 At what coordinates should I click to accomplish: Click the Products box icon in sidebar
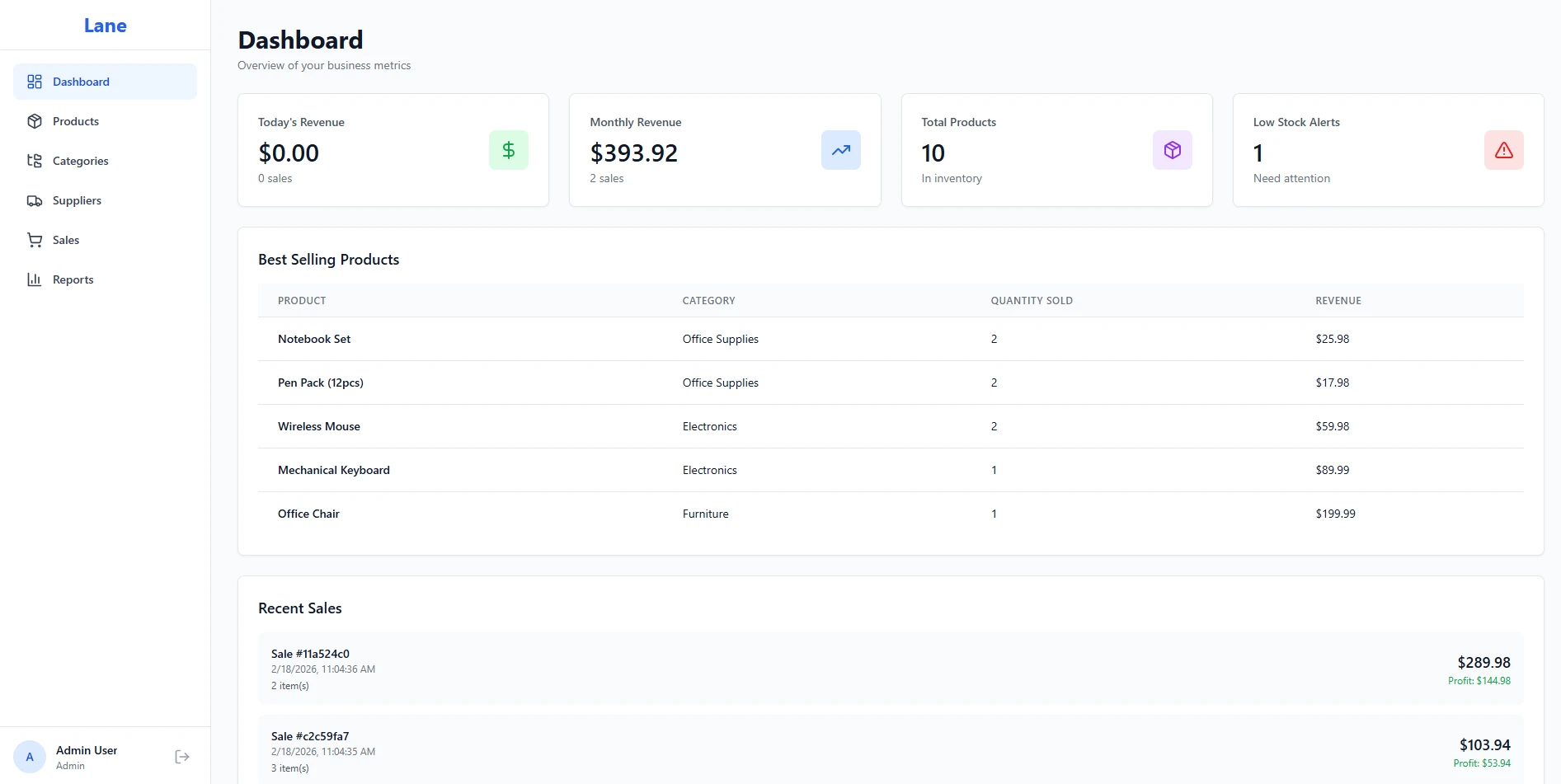[x=35, y=121]
